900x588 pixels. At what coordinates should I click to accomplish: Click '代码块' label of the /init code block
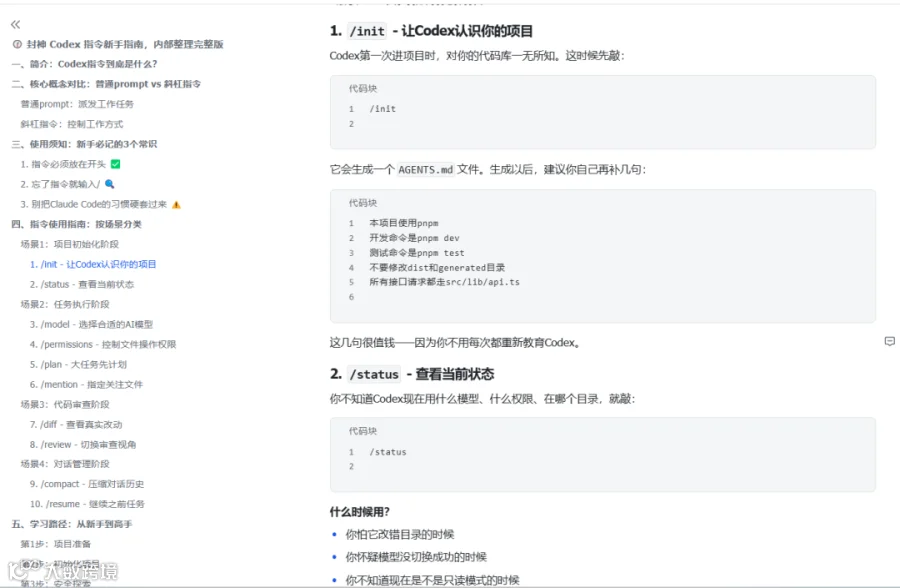pos(363,88)
